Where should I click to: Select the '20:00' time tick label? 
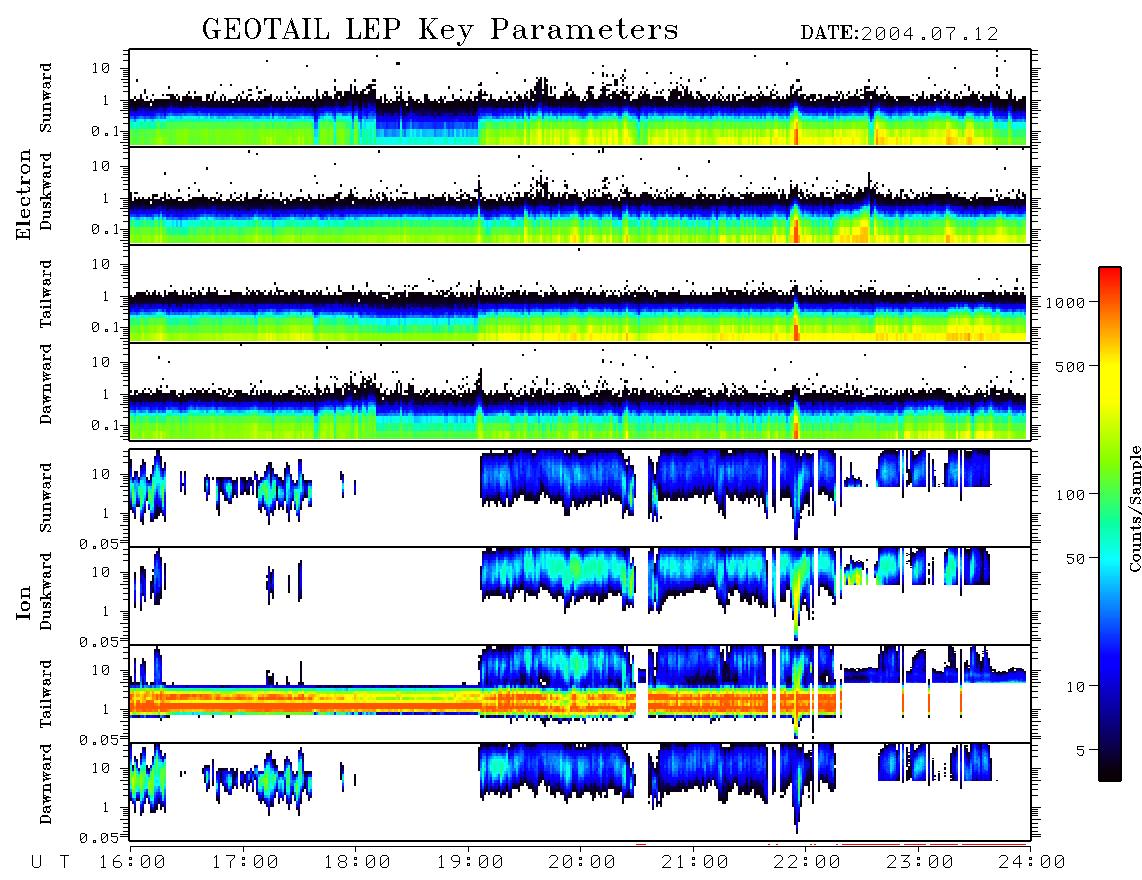tap(582, 862)
